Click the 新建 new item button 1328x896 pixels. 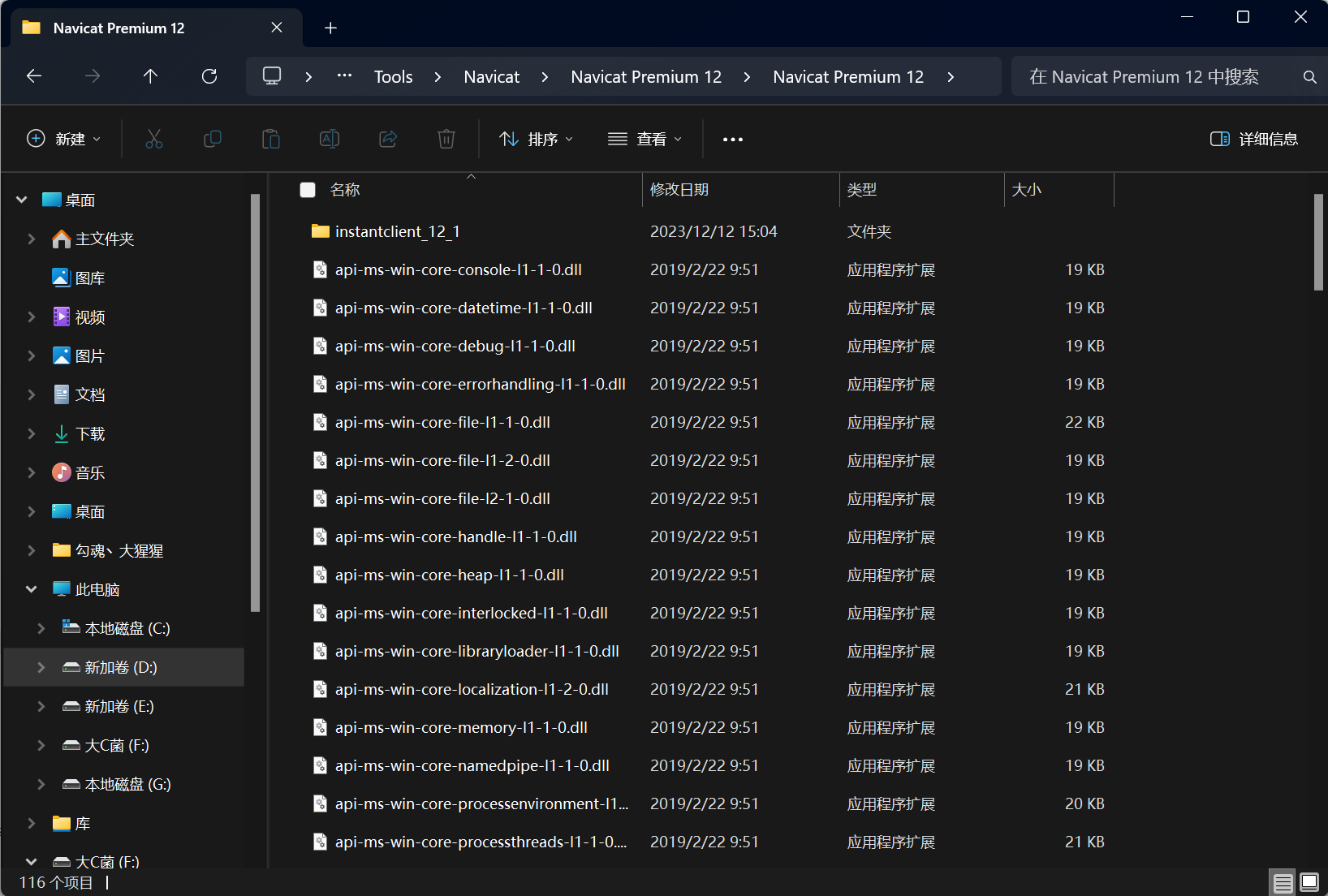click(64, 139)
